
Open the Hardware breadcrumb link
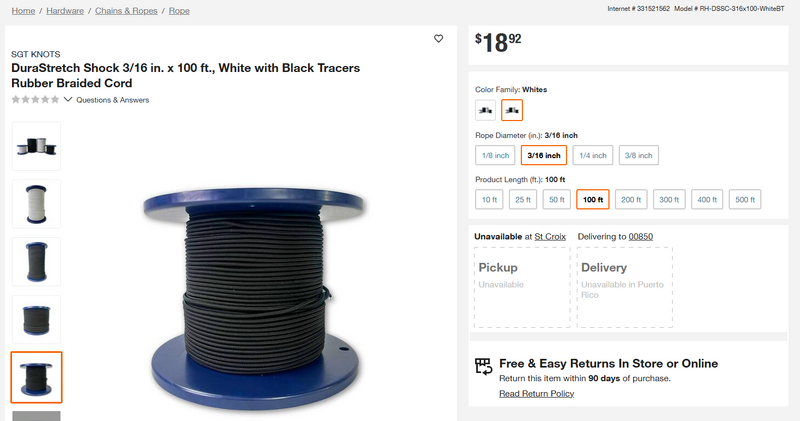pyautogui.click(x=65, y=11)
